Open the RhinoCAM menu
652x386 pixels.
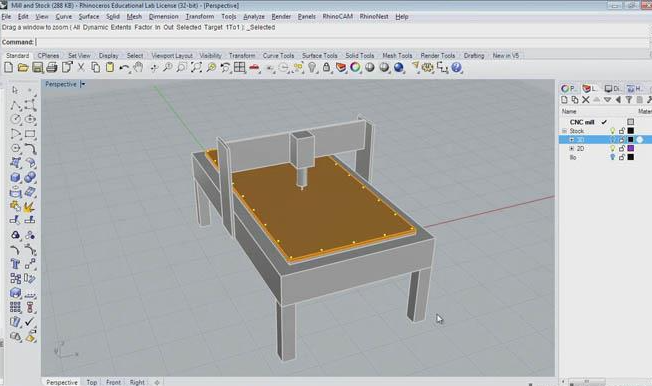pos(337,17)
